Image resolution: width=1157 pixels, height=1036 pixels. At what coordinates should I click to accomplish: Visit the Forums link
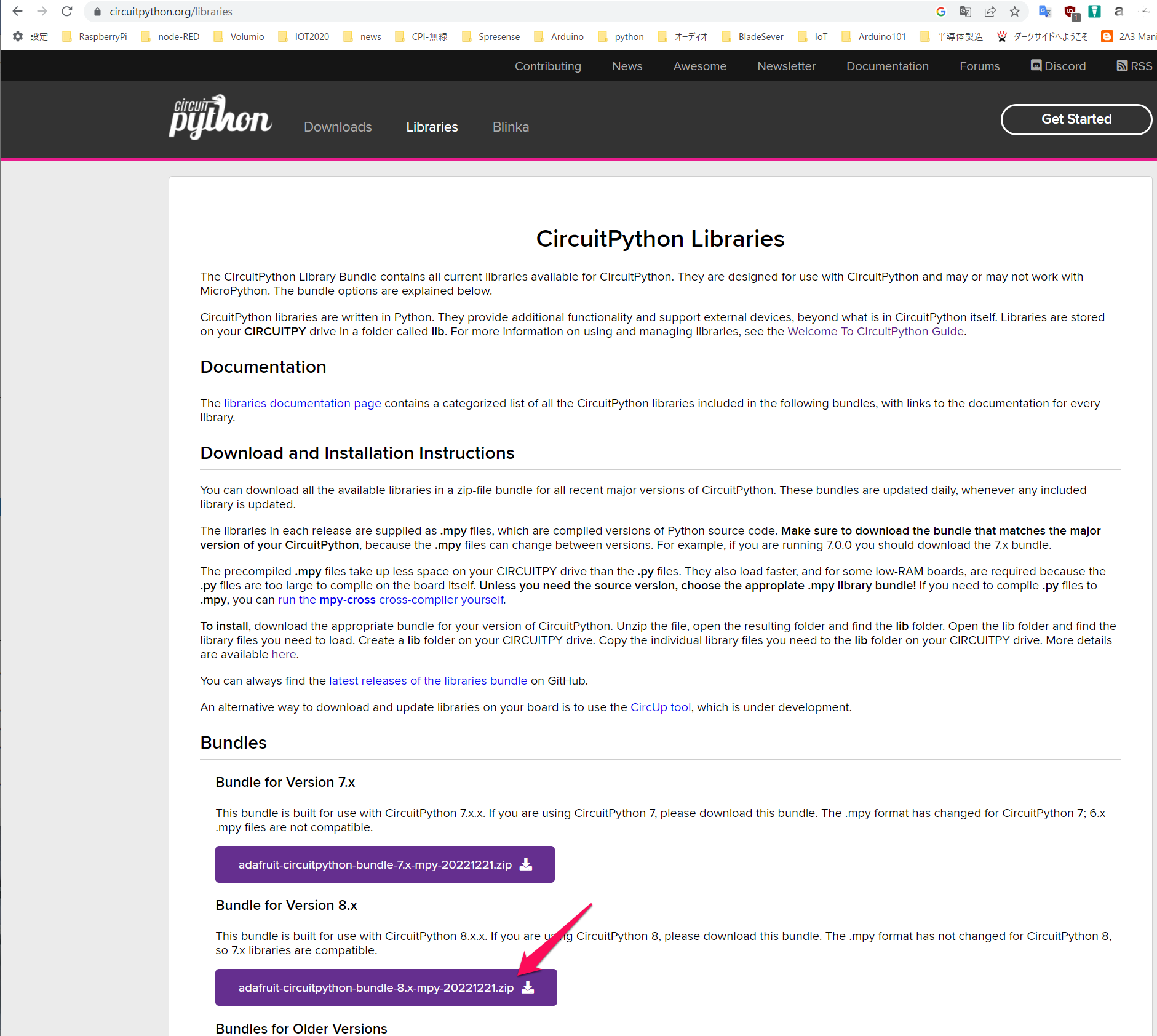point(979,66)
